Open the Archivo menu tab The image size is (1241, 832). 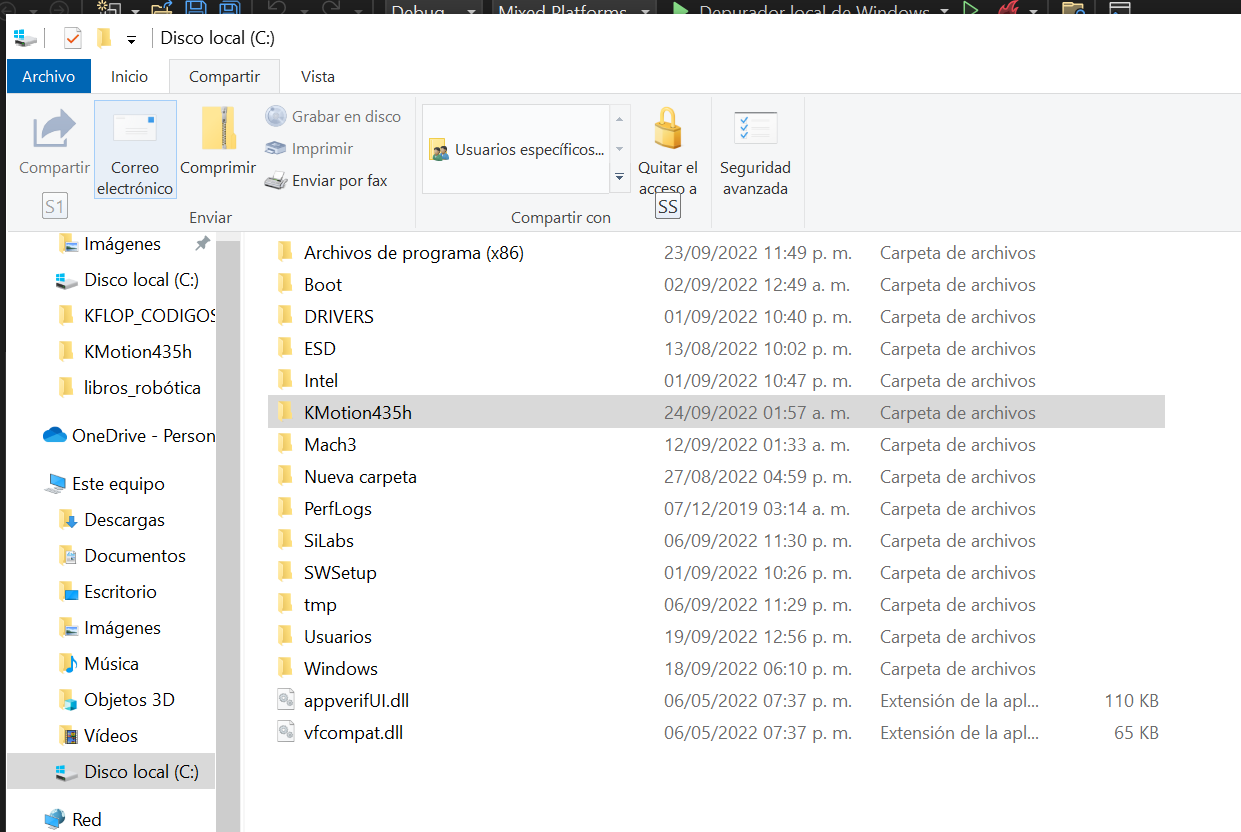pyautogui.click(x=48, y=77)
